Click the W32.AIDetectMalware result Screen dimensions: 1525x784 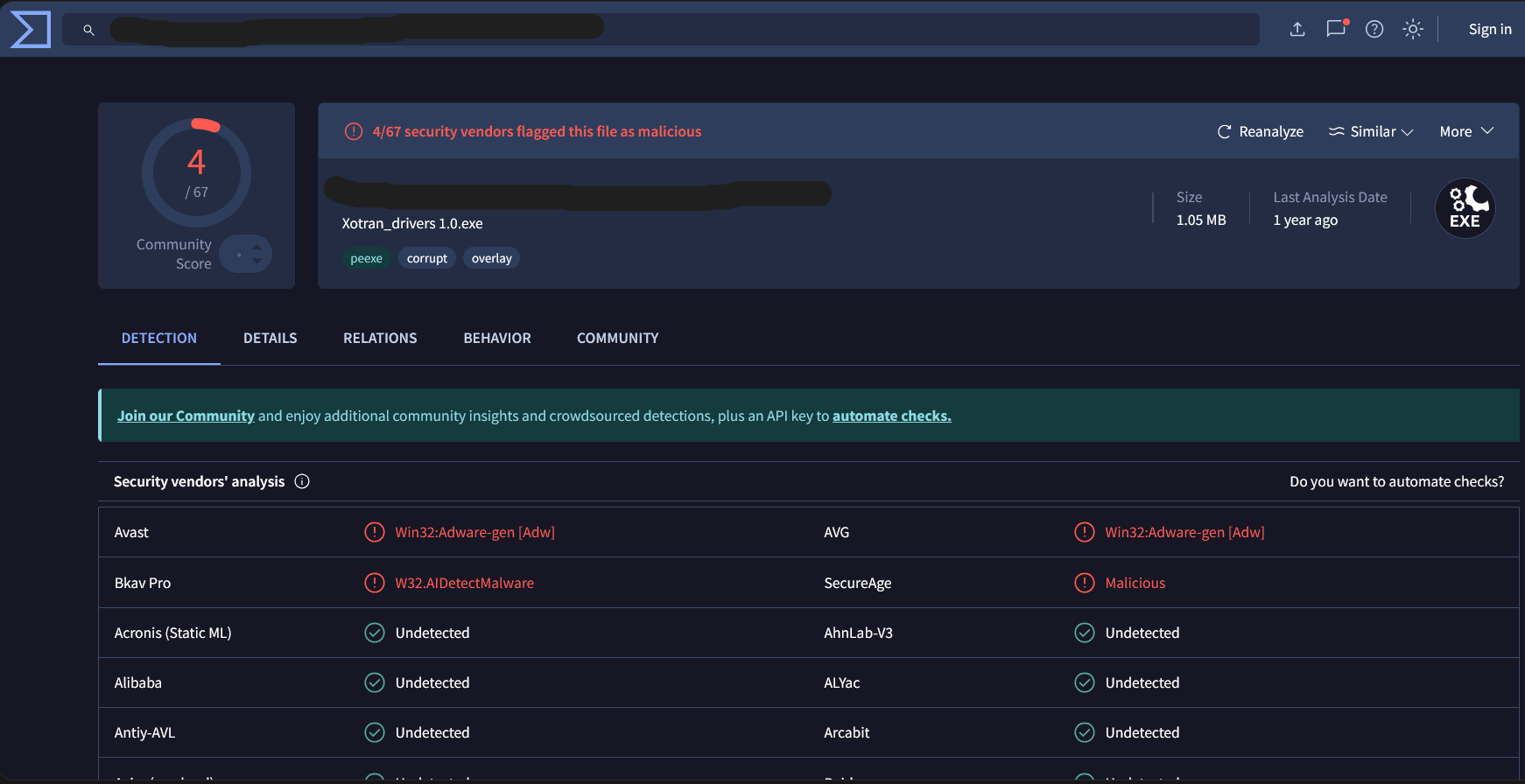point(465,583)
